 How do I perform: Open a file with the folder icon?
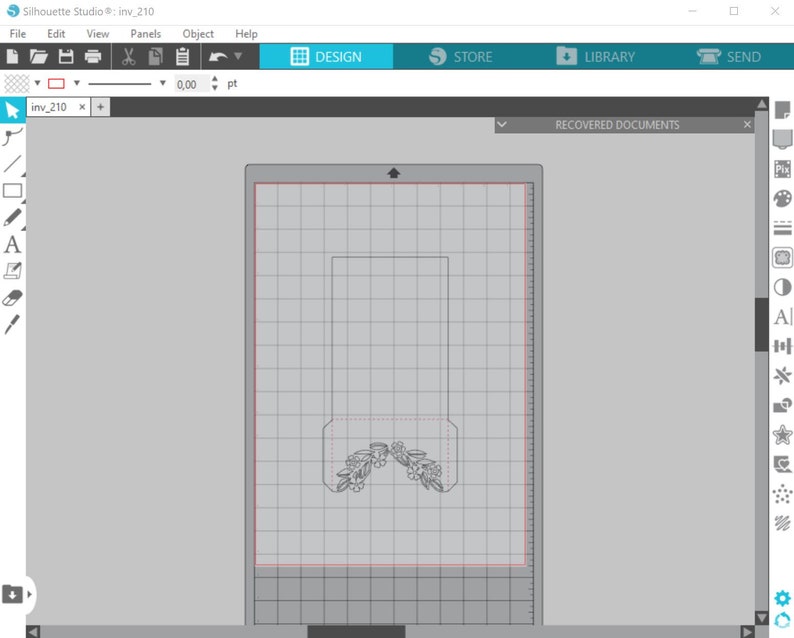click(x=38, y=56)
